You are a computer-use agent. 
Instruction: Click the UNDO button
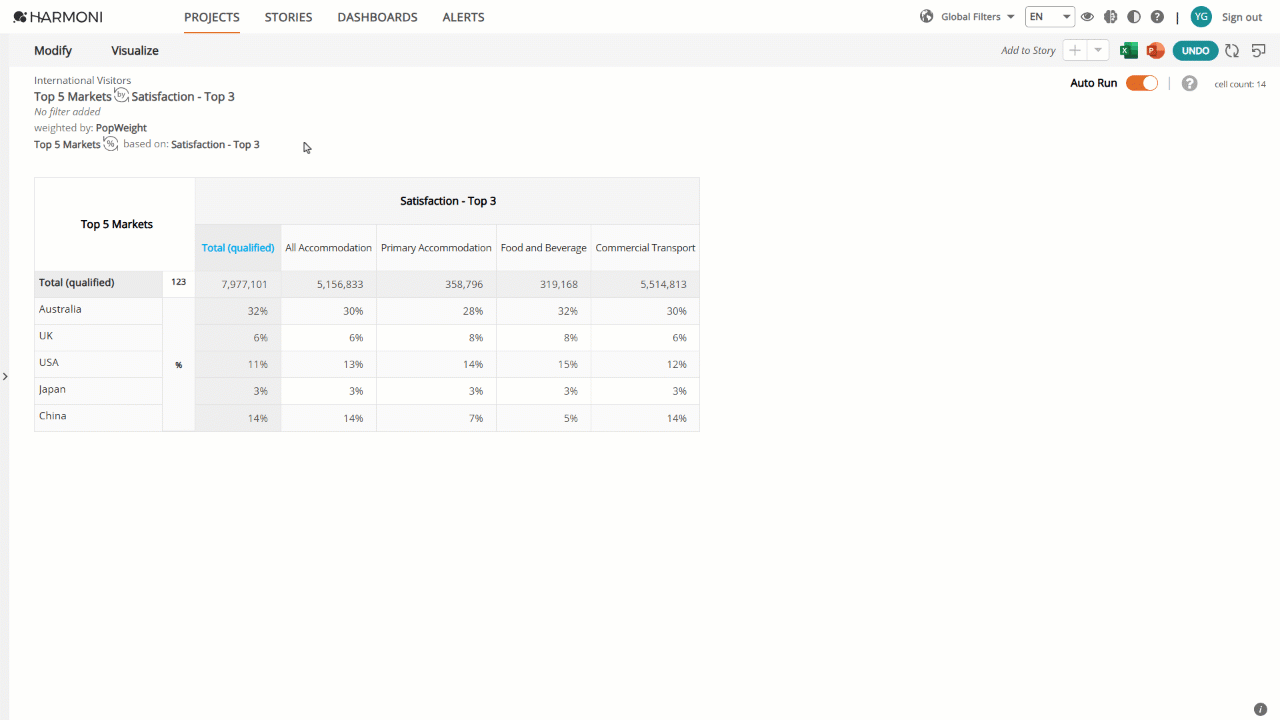click(1195, 51)
